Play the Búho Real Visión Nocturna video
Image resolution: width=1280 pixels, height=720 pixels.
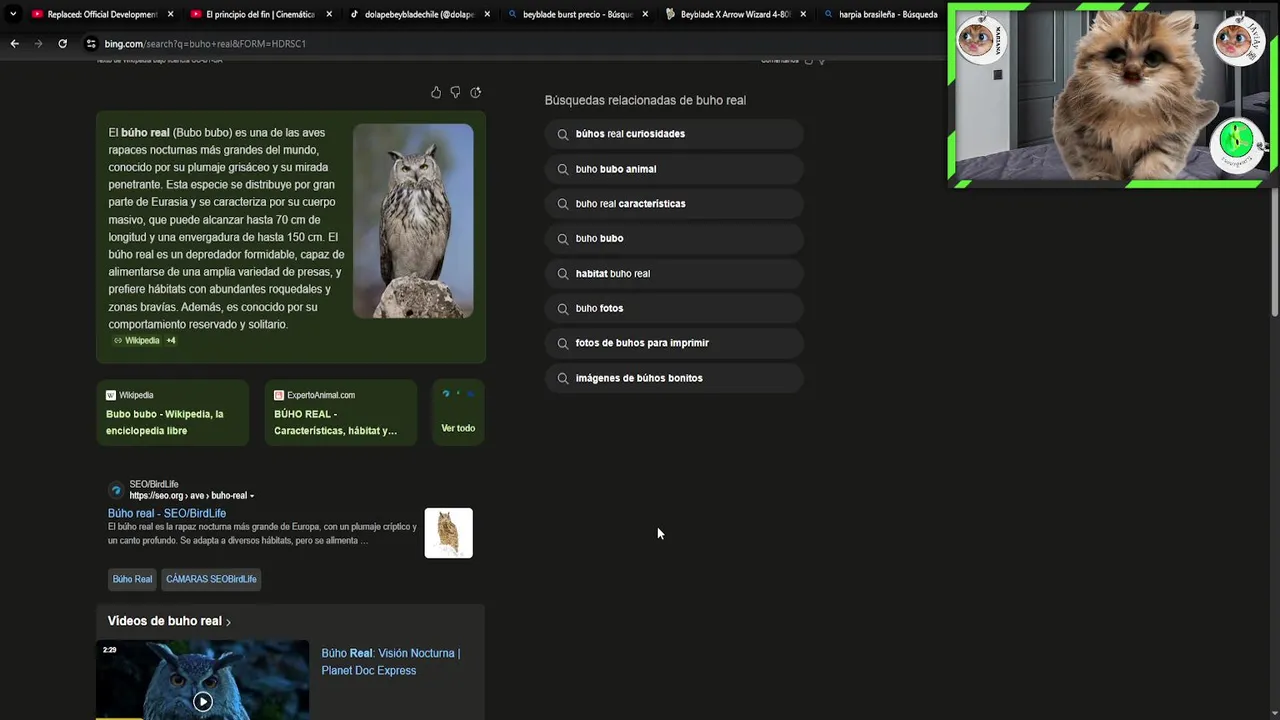(x=203, y=702)
